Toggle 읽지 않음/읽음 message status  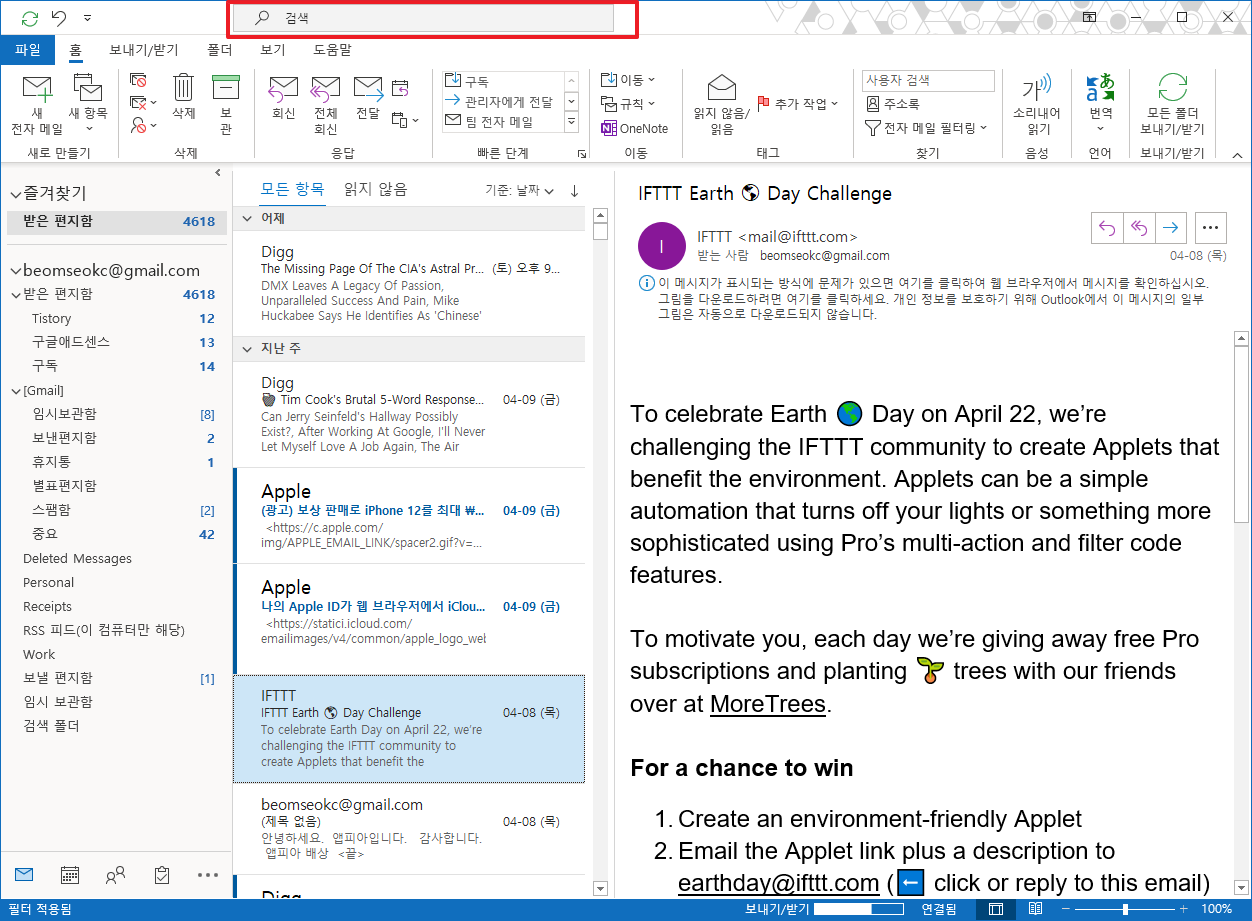pyautogui.click(x=722, y=105)
